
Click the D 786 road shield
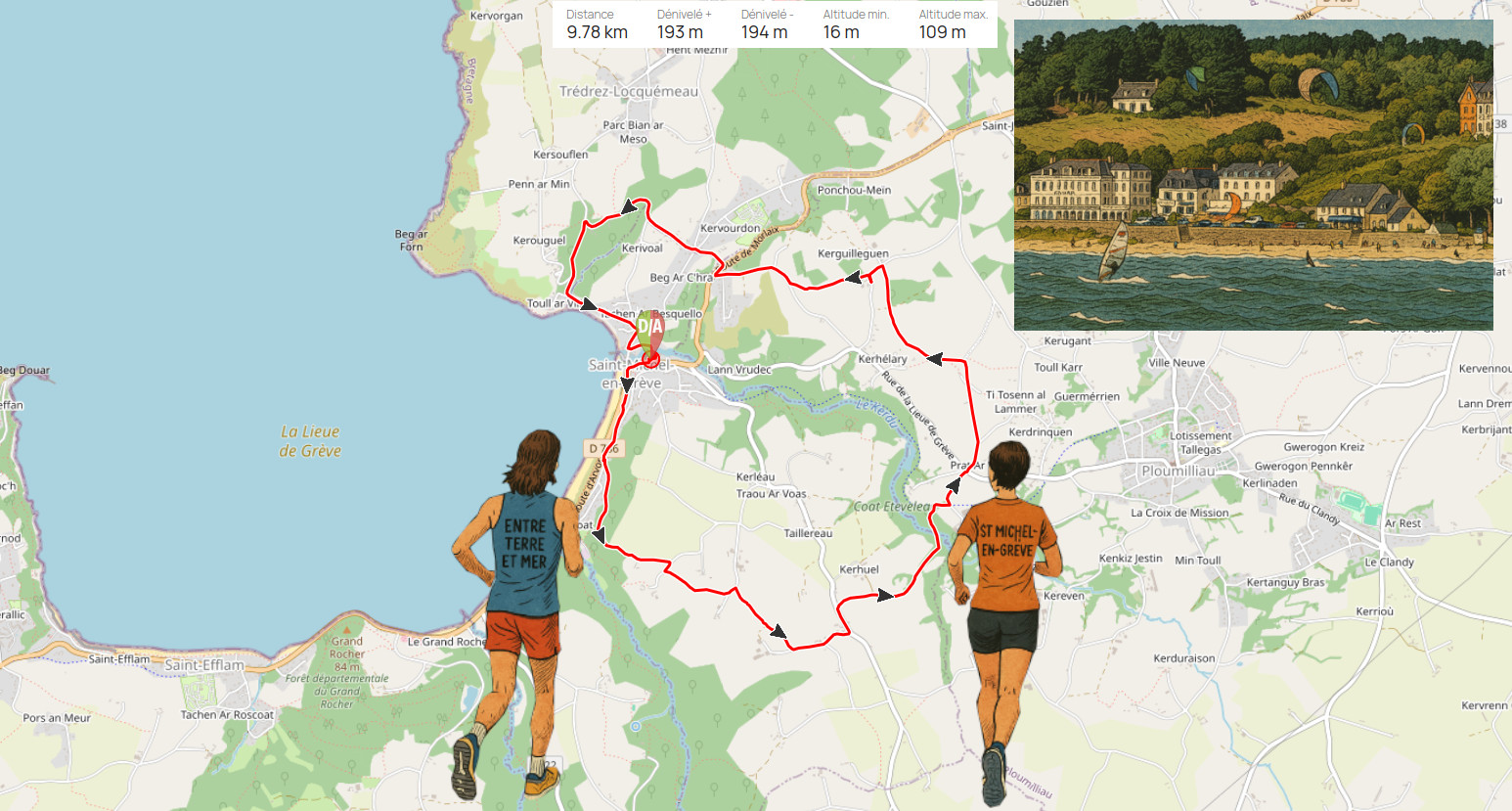pos(603,448)
